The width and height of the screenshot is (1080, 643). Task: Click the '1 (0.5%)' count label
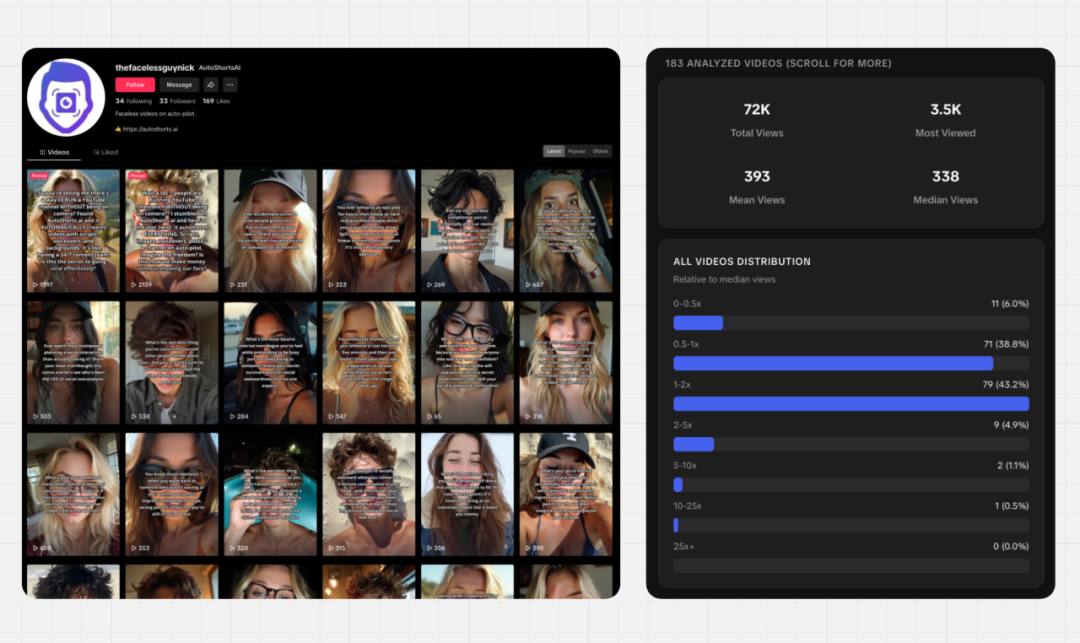[1012, 506]
